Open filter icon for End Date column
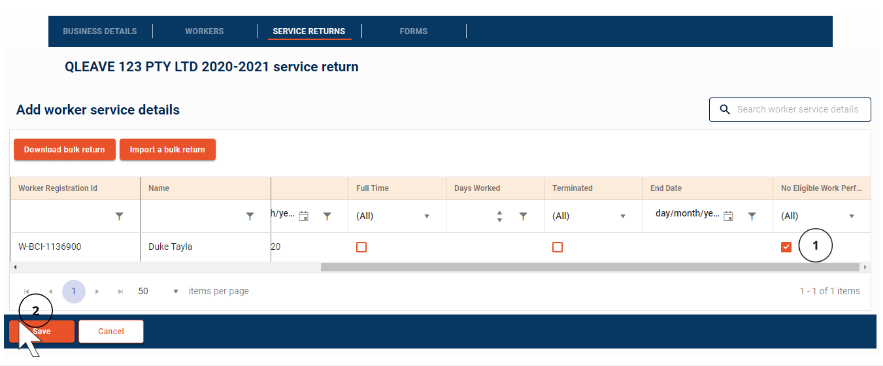 pos(752,216)
